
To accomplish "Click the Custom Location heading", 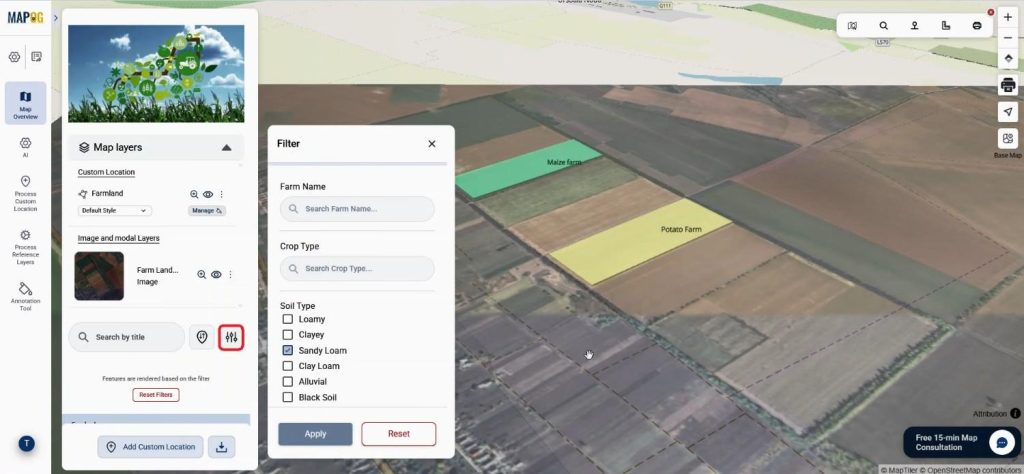I will (106, 172).
